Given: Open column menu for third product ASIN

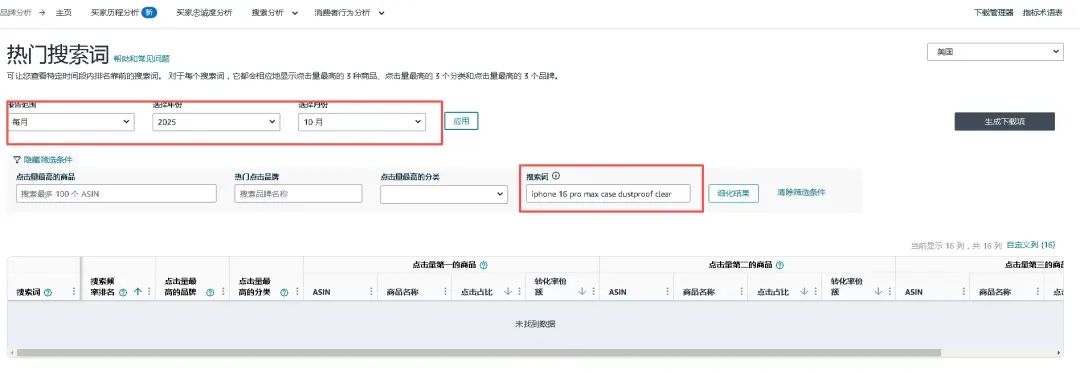Looking at the screenshot, I should click(x=963, y=292).
